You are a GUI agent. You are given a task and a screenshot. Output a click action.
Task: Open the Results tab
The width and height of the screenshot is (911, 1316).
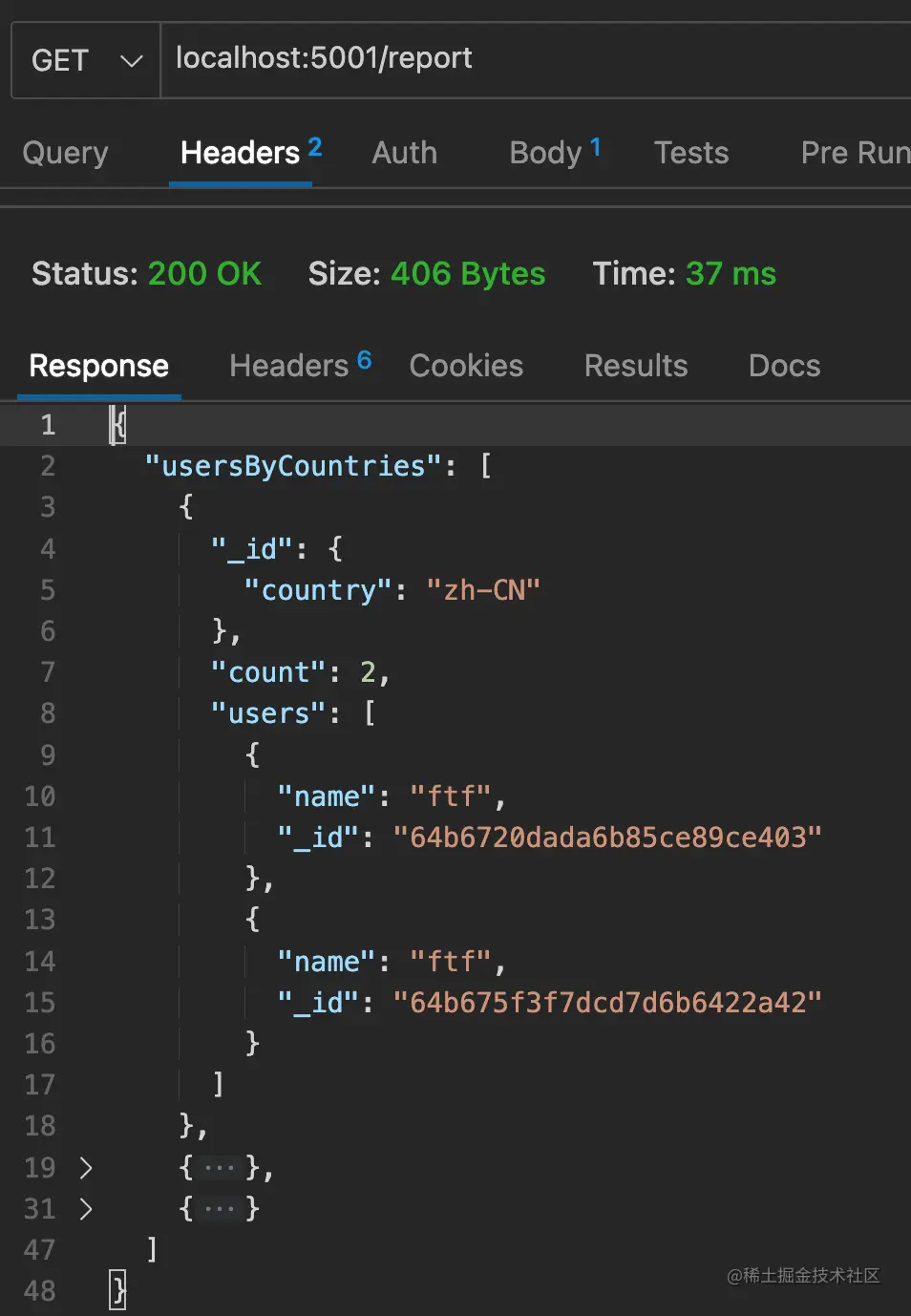click(636, 366)
